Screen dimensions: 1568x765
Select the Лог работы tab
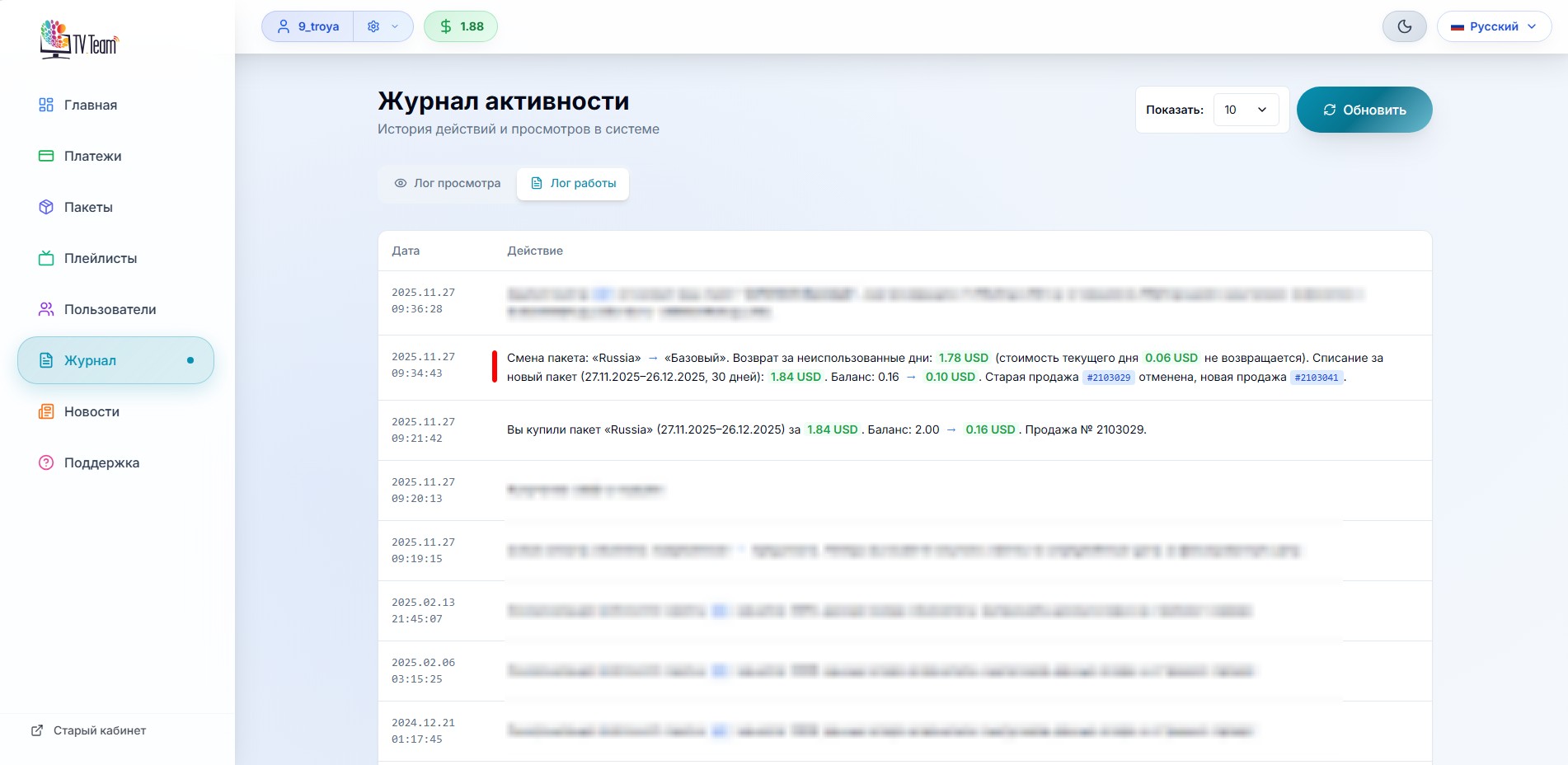click(x=573, y=183)
